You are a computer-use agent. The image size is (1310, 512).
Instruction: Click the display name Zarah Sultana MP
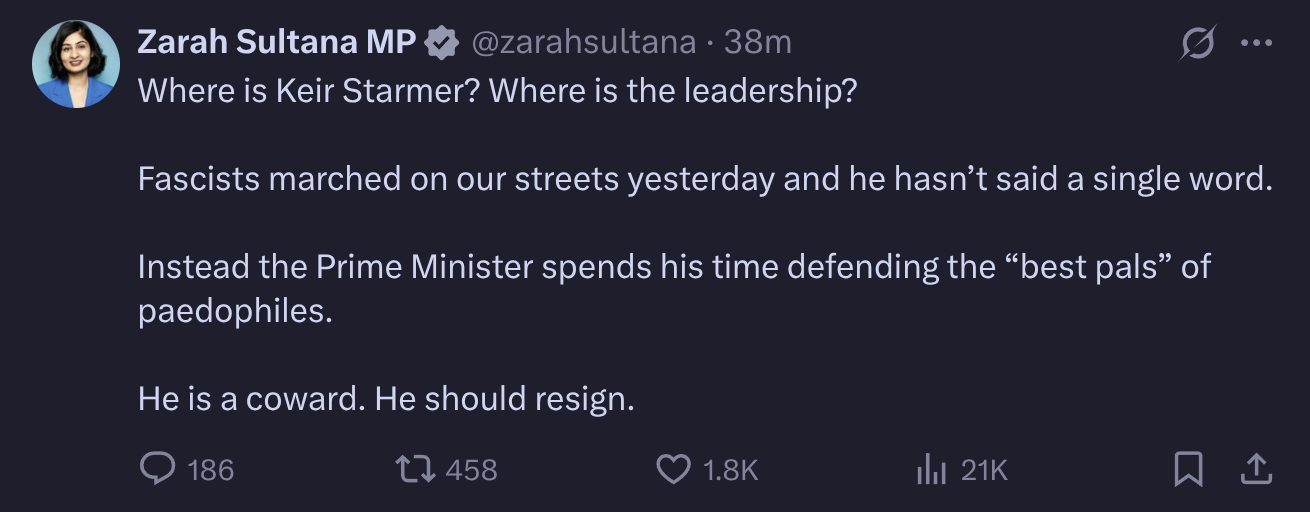(276, 42)
